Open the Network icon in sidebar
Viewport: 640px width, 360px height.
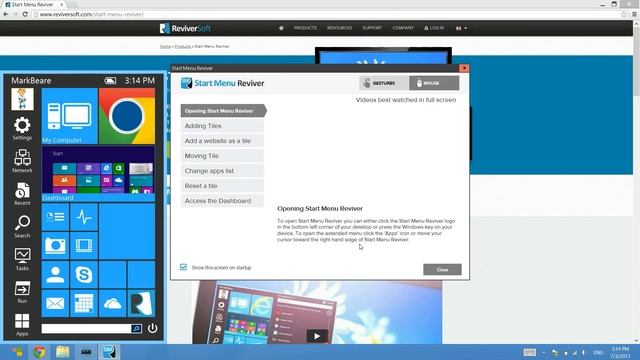pos(22,161)
